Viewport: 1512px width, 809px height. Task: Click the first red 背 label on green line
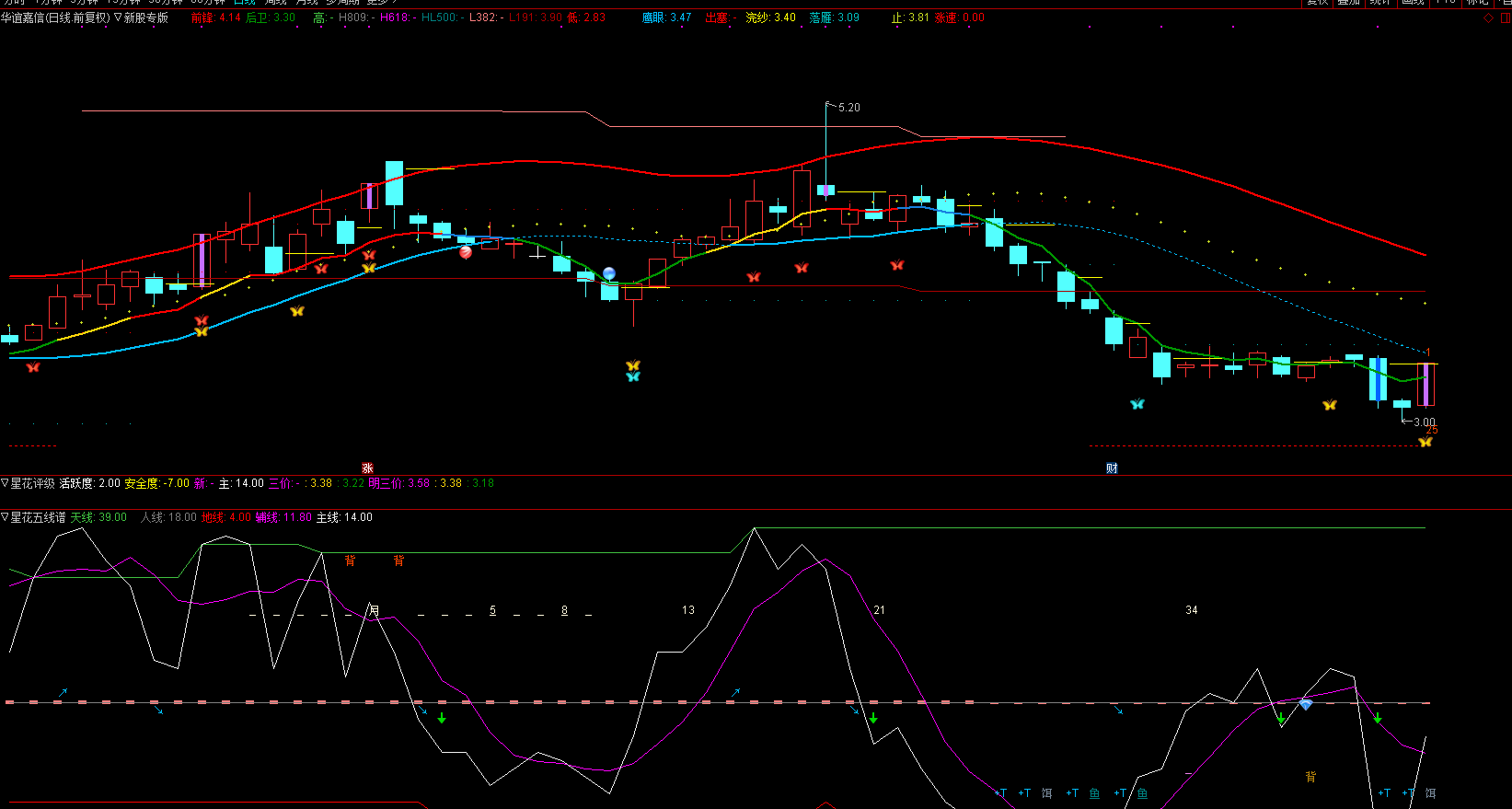click(x=350, y=561)
